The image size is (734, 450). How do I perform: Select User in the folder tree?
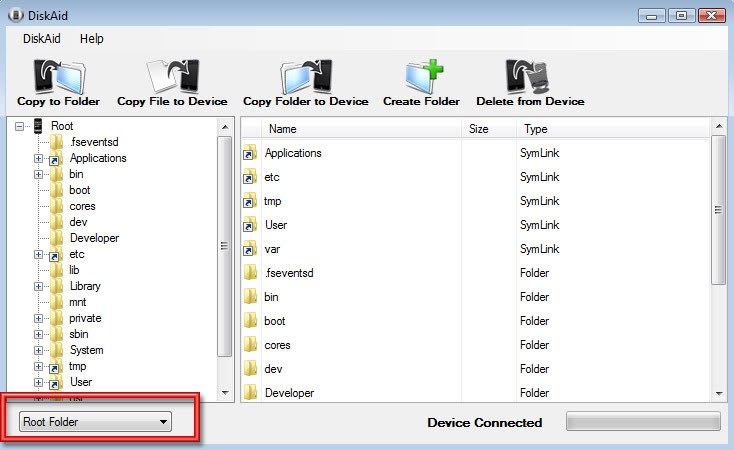pos(81,382)
